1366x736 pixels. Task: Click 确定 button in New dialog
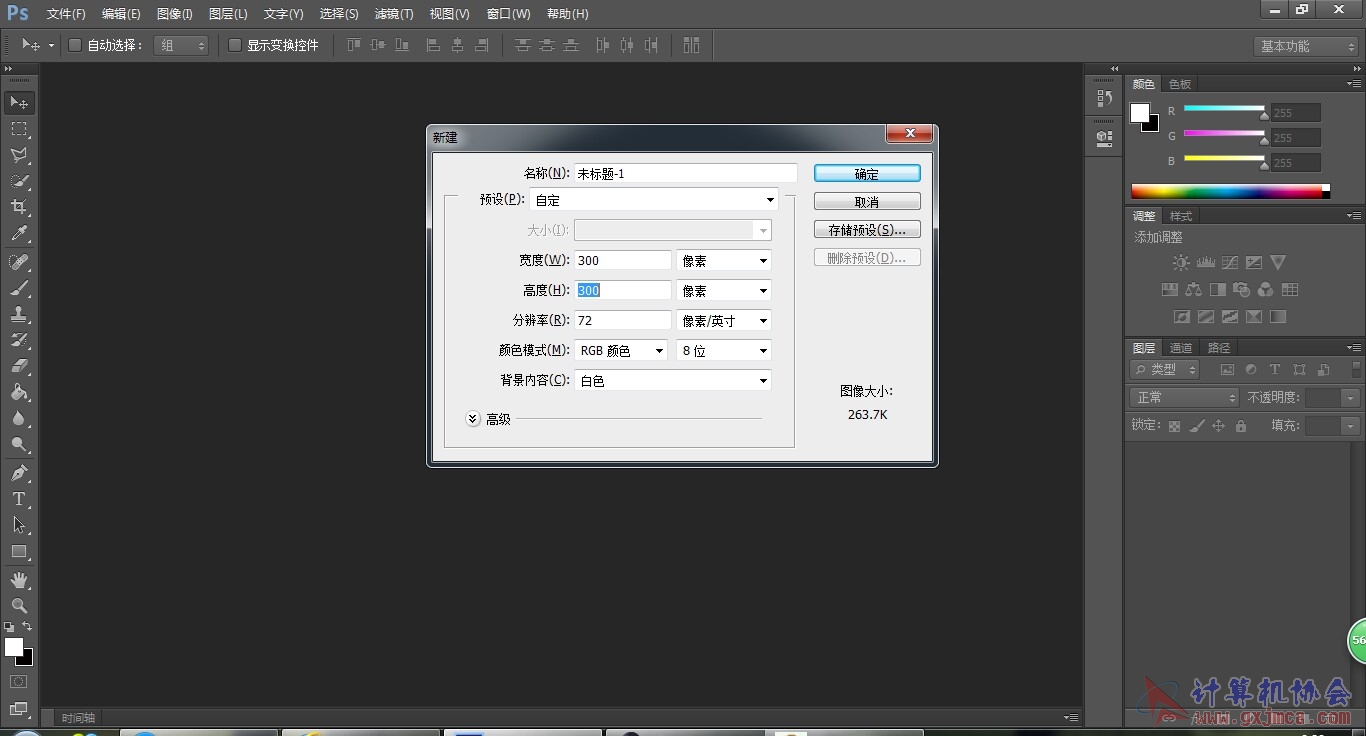coord(867,173)
